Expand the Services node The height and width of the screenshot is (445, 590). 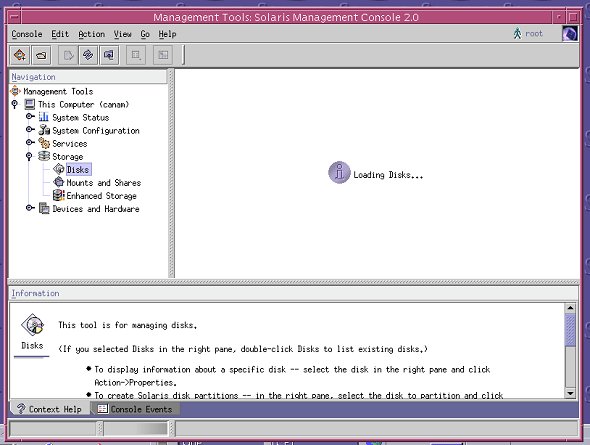tap(30, 143)
